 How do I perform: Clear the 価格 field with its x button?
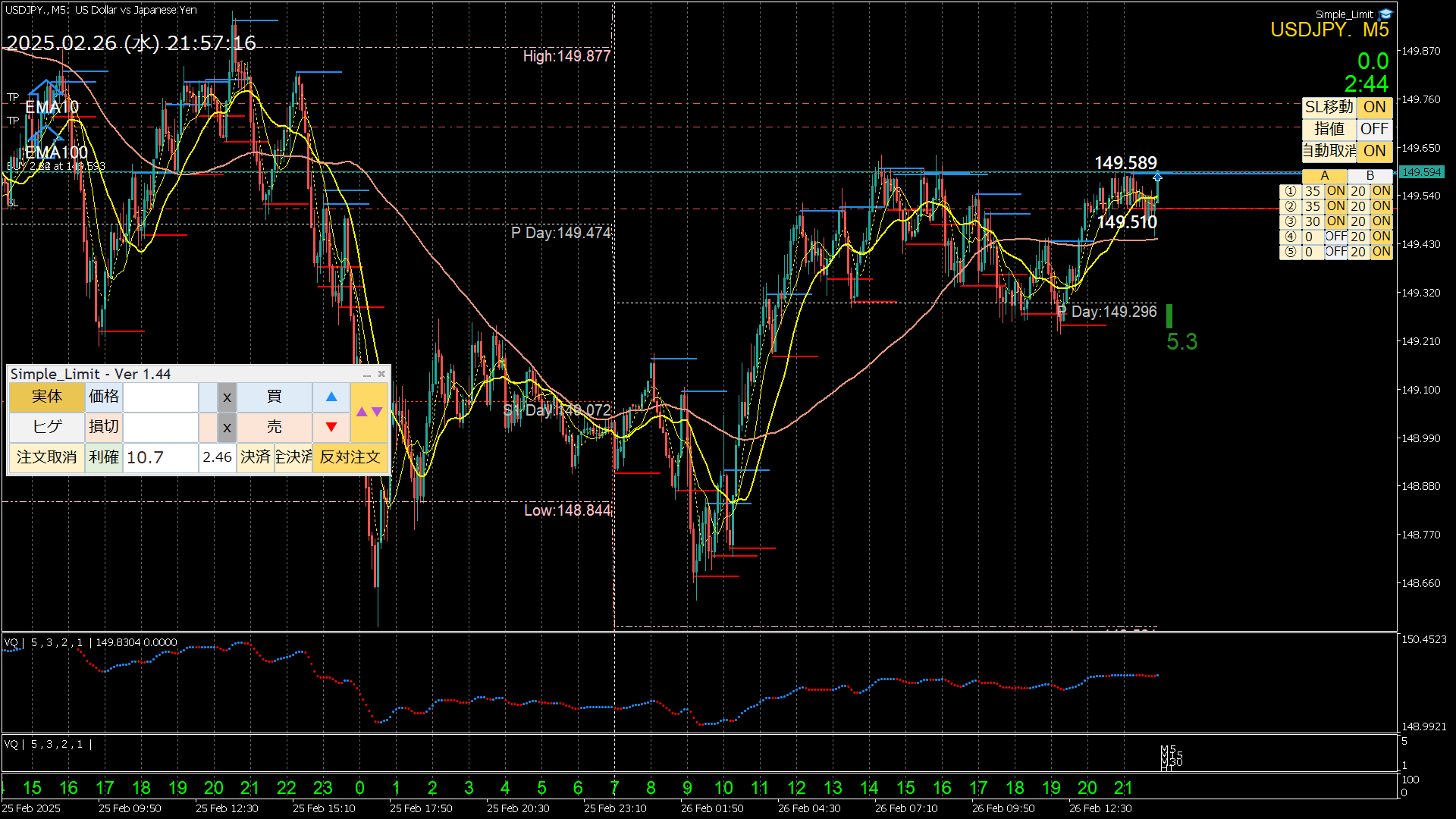(227, 397)
